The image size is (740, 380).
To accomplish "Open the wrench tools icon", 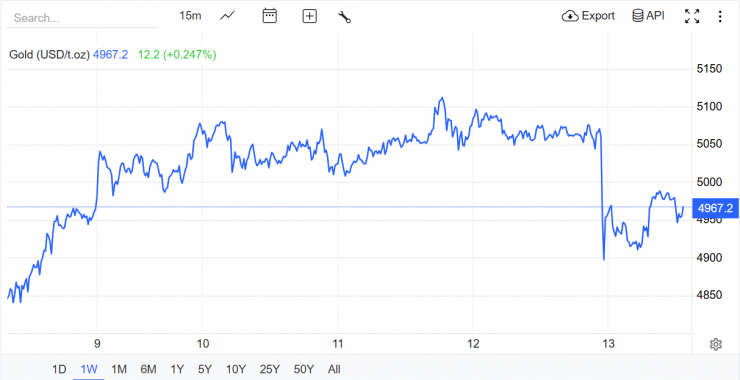I will tap(345, 17).
